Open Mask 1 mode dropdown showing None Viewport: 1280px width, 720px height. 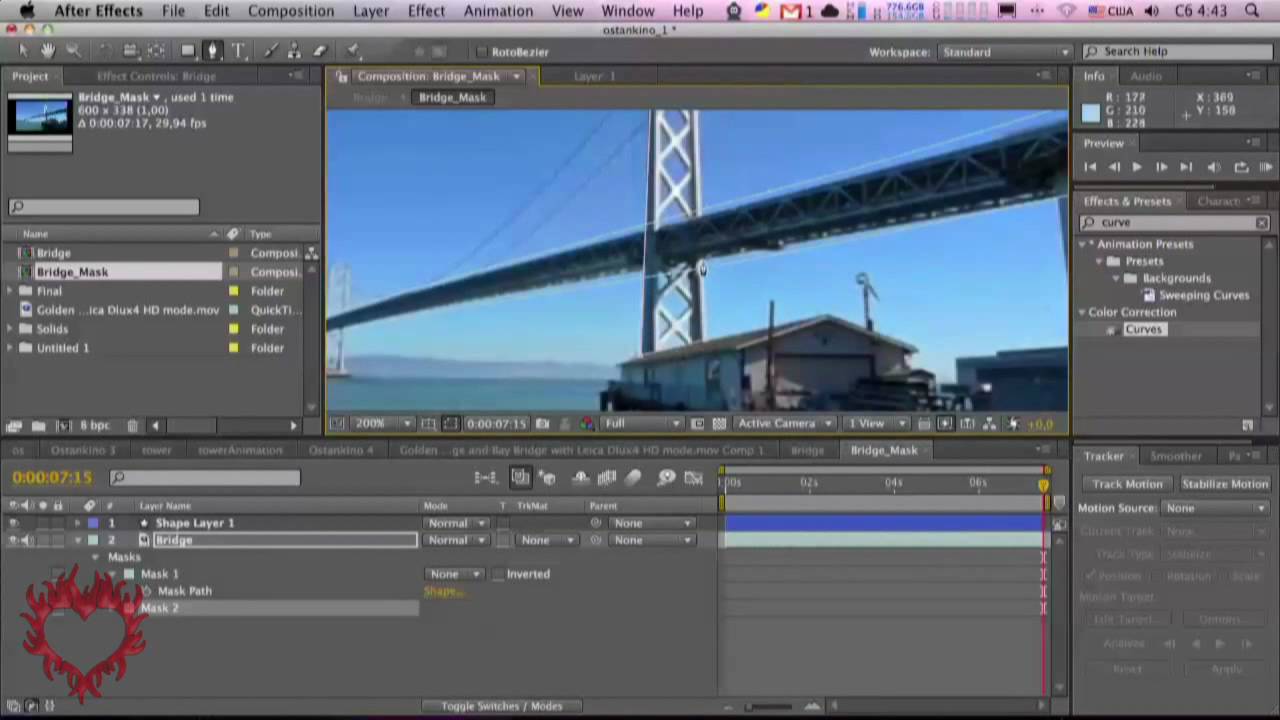(454, 574)
